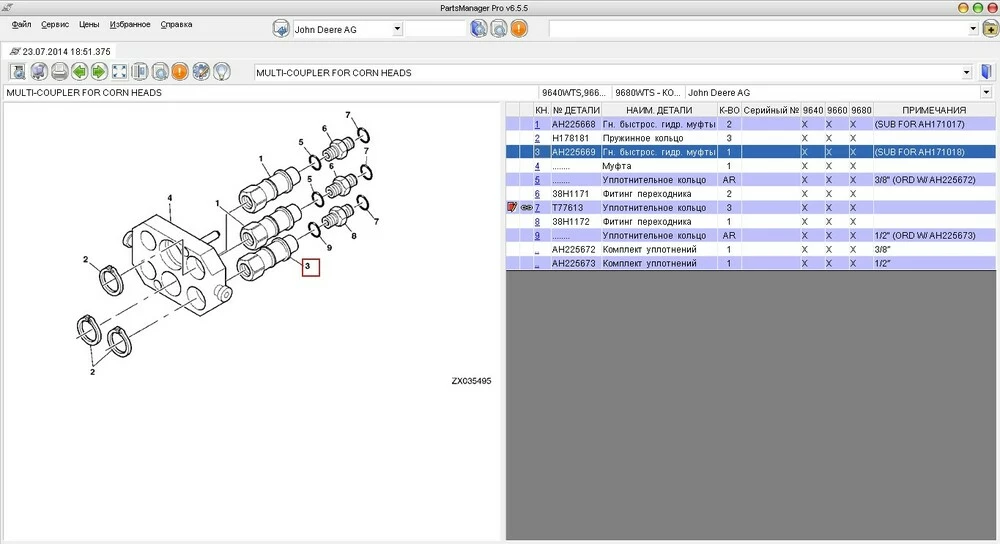The width and height of the screenshot is (1000, 544).
Task: Open the Избранное menu
Action: 131,24
